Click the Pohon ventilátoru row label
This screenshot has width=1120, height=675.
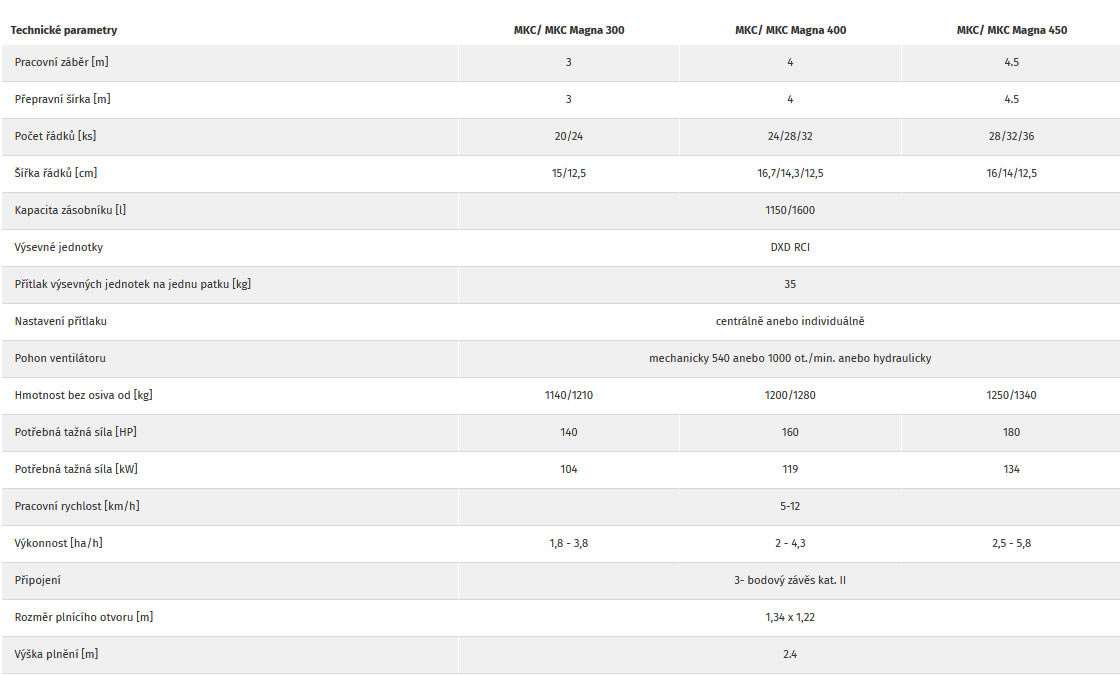(x=60, y=358)
